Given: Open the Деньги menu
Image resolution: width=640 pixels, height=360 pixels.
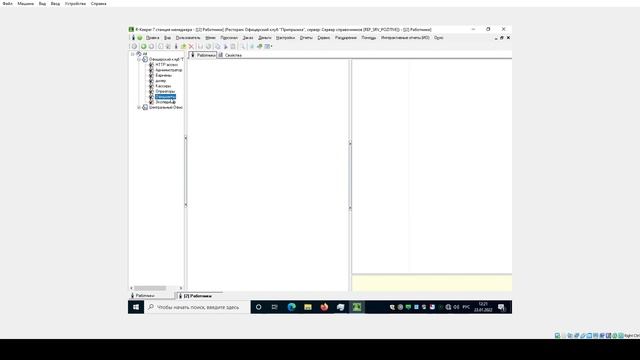Looking at the screenshot, I should click(265, 38).
